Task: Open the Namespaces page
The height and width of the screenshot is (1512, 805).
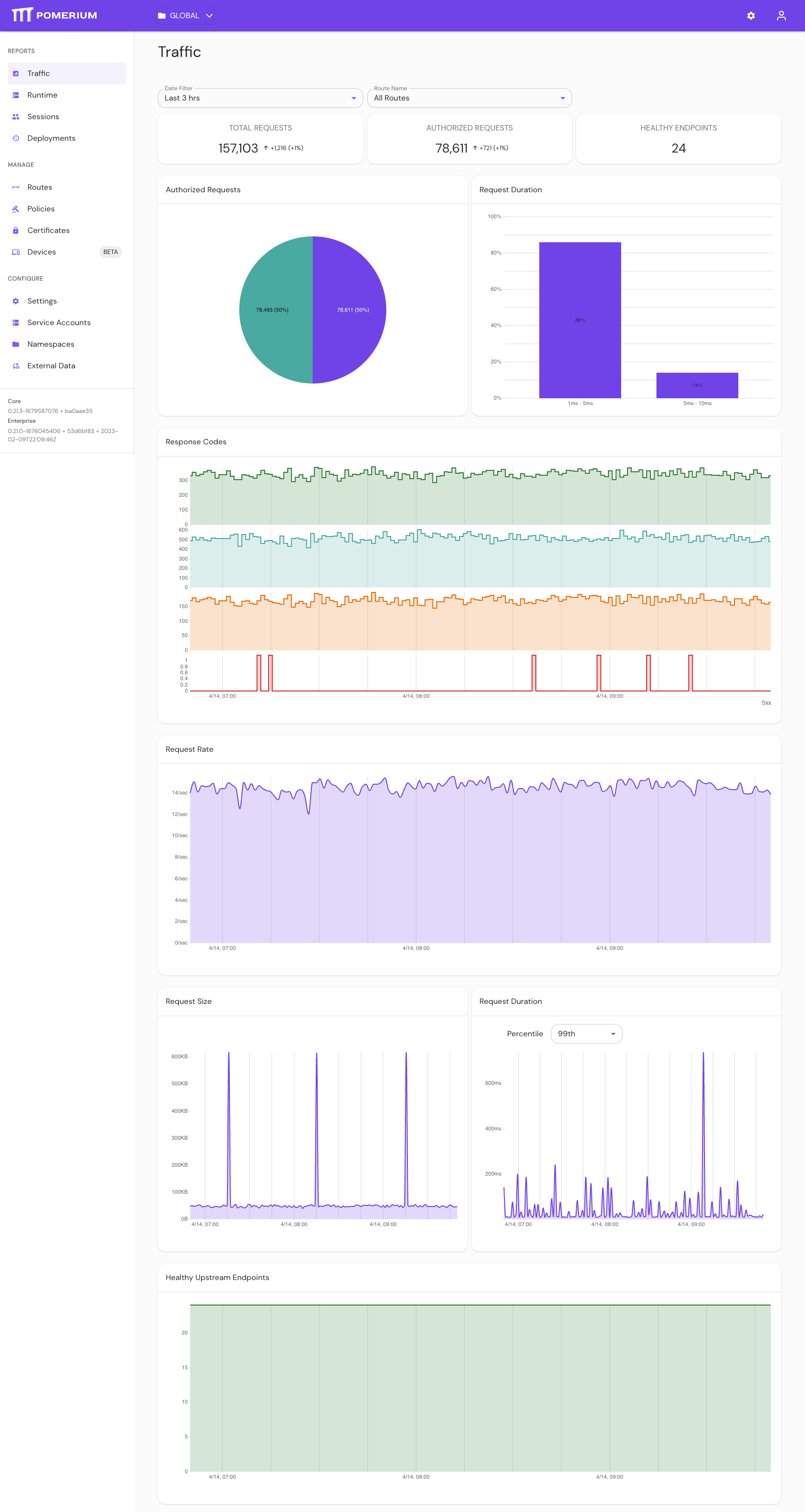Action: click(67, 345)
